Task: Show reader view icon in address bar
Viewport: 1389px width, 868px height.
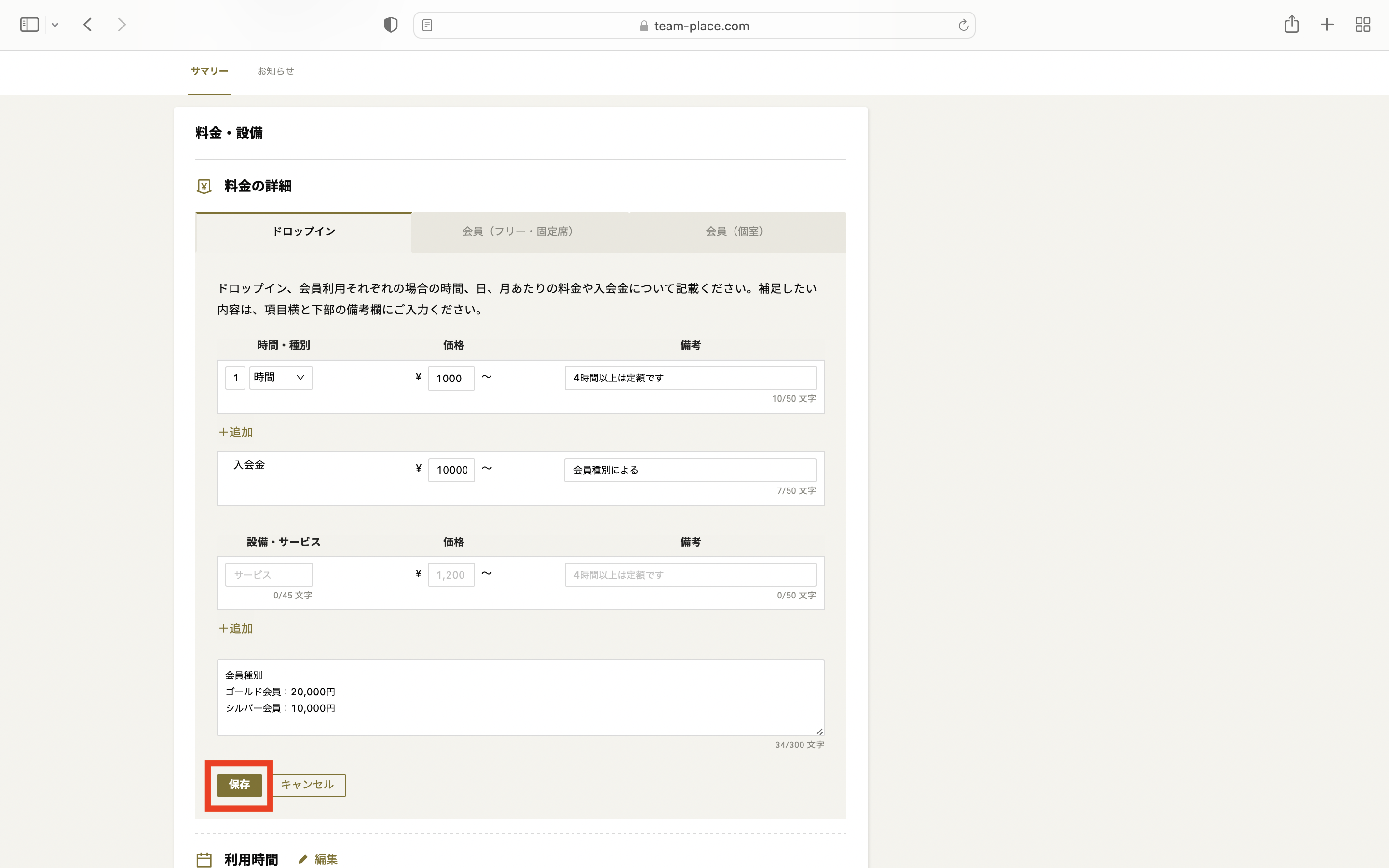Action: [427, 25]
